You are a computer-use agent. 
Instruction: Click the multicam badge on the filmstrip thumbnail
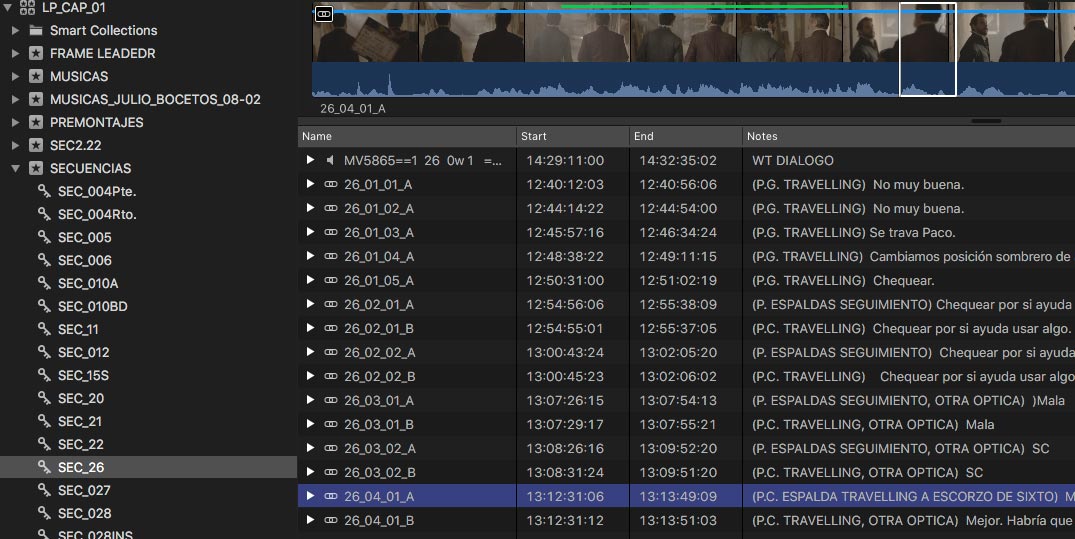click(x=324, y=14)
